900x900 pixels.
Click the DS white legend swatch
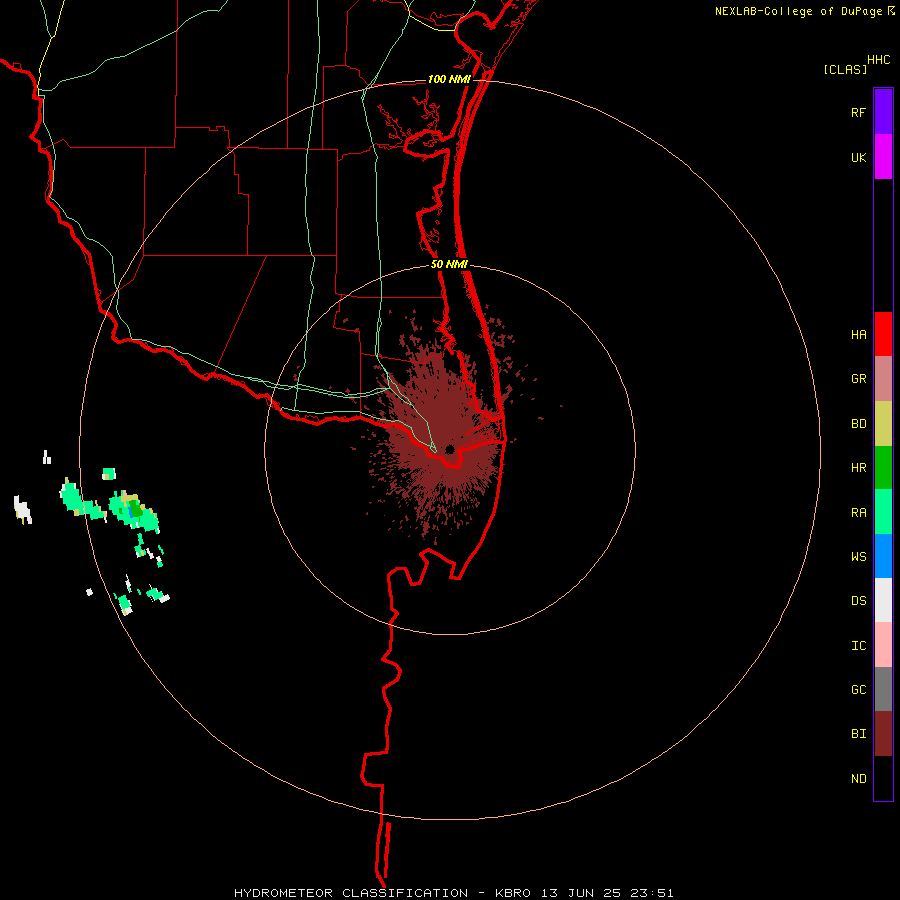pyautogui.click(x=883, y=600)
